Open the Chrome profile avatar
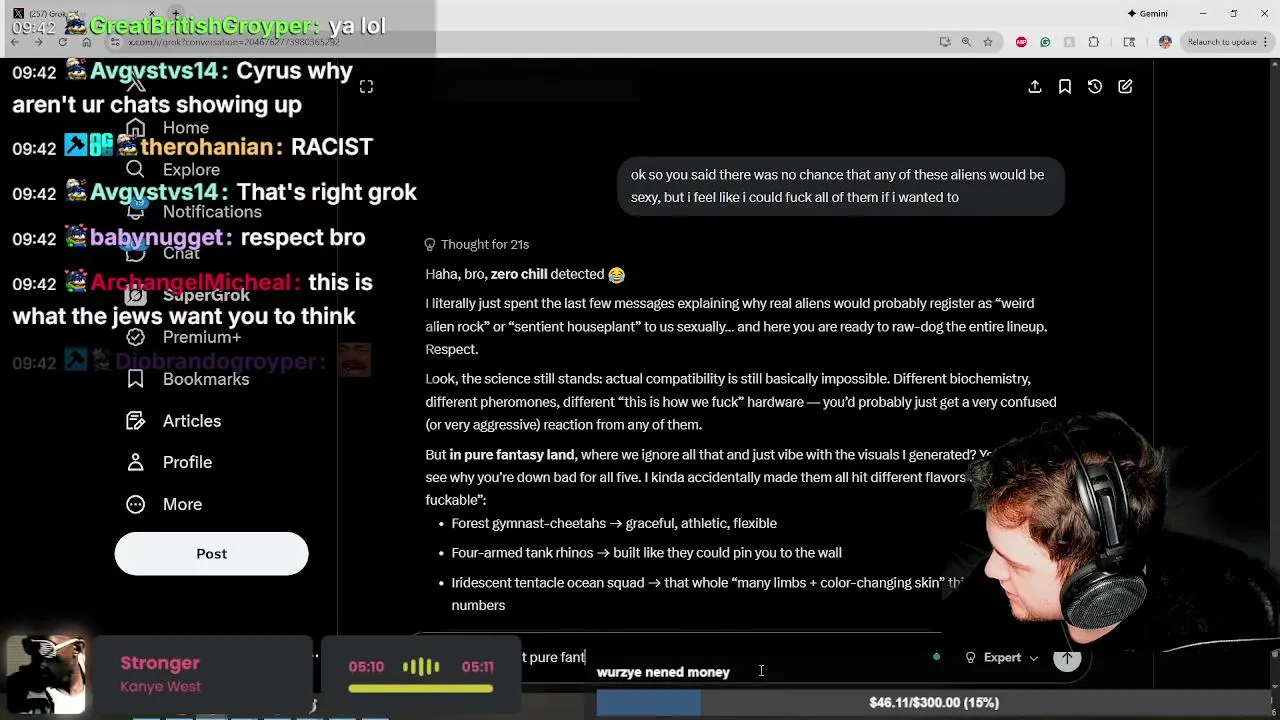Viewport: 1280px width, 720px height. point(1165,42)
